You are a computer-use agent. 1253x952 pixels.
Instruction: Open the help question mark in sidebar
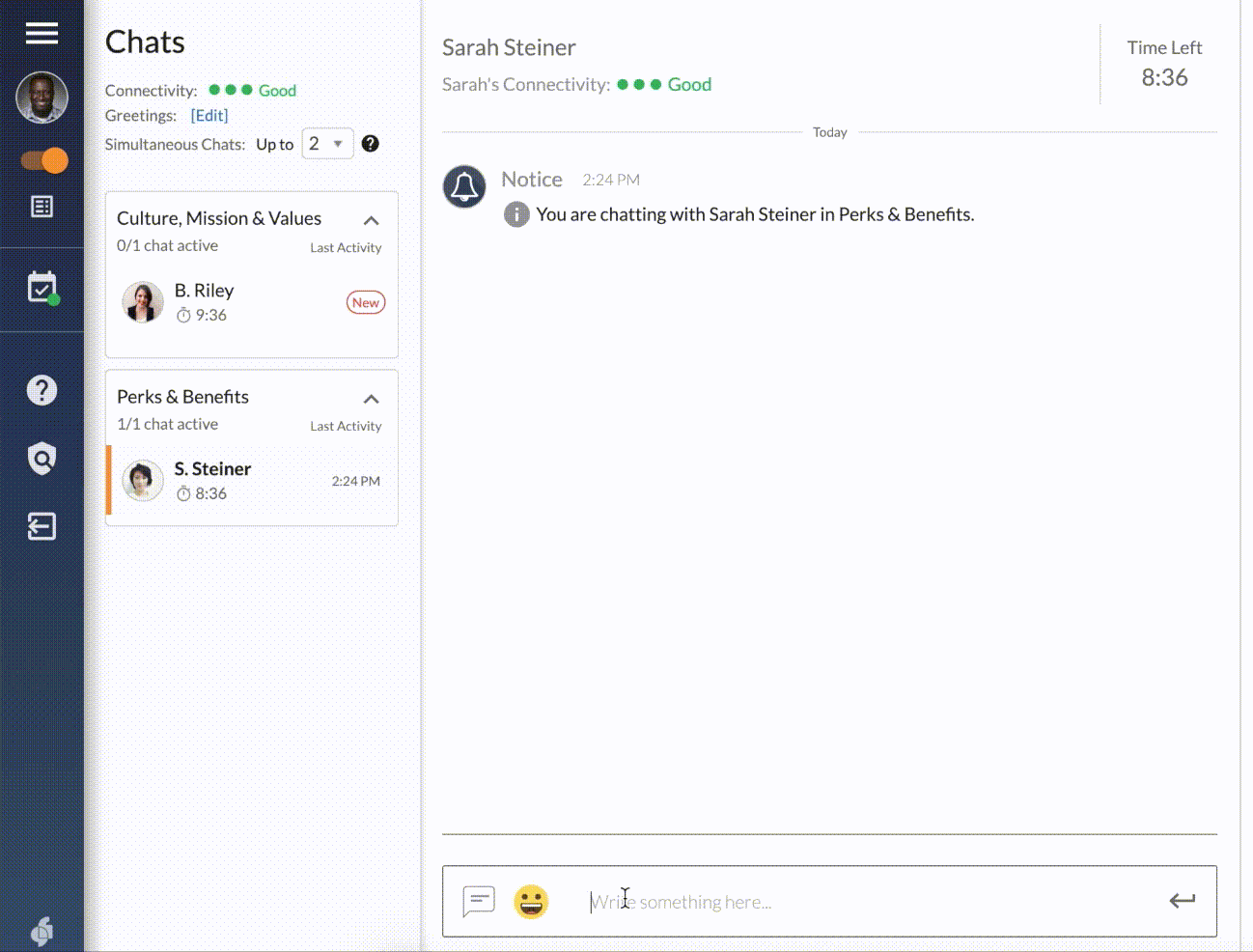(x=42, y=390)
